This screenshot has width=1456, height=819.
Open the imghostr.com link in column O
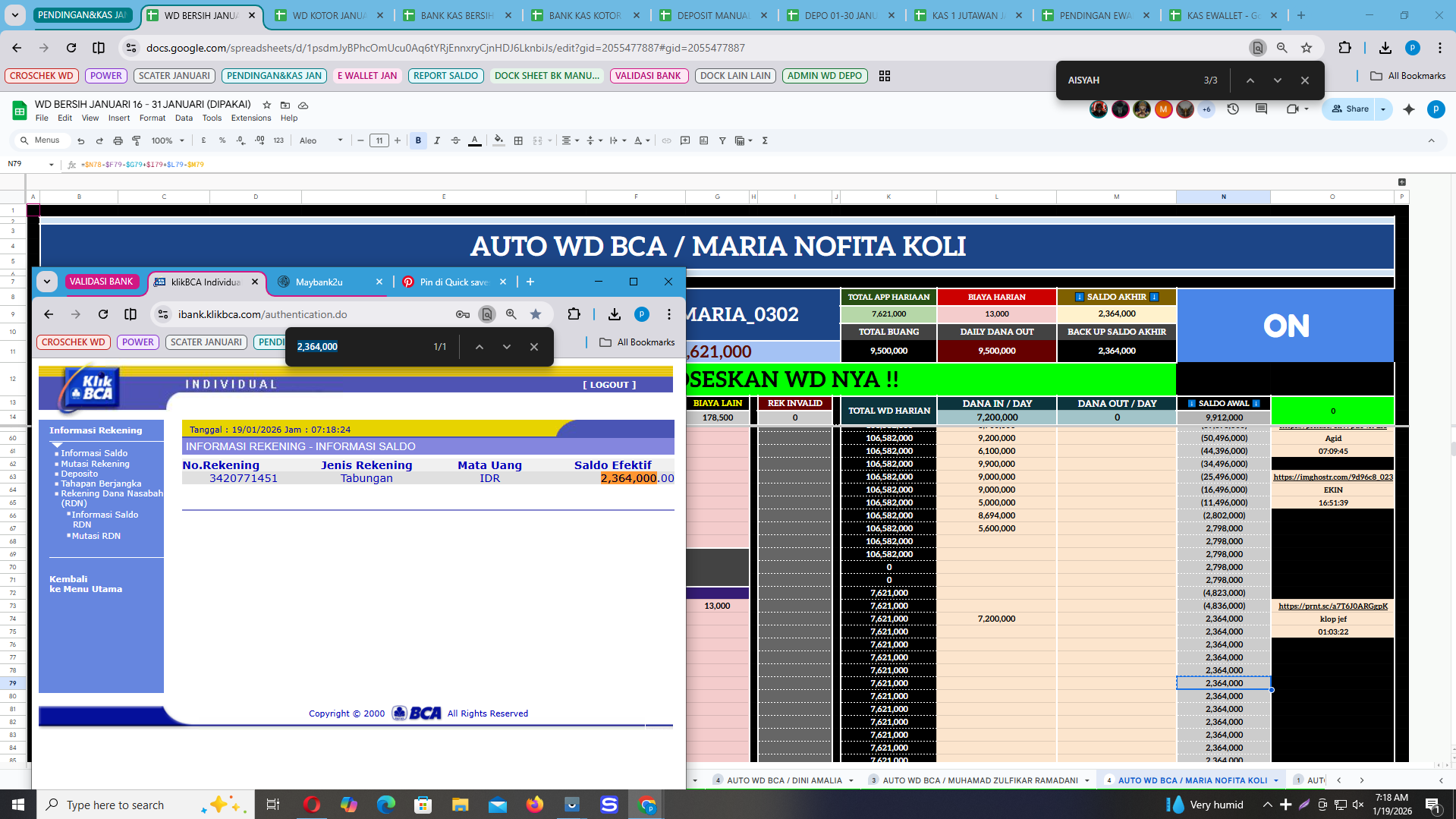(x=1333, y=477)
